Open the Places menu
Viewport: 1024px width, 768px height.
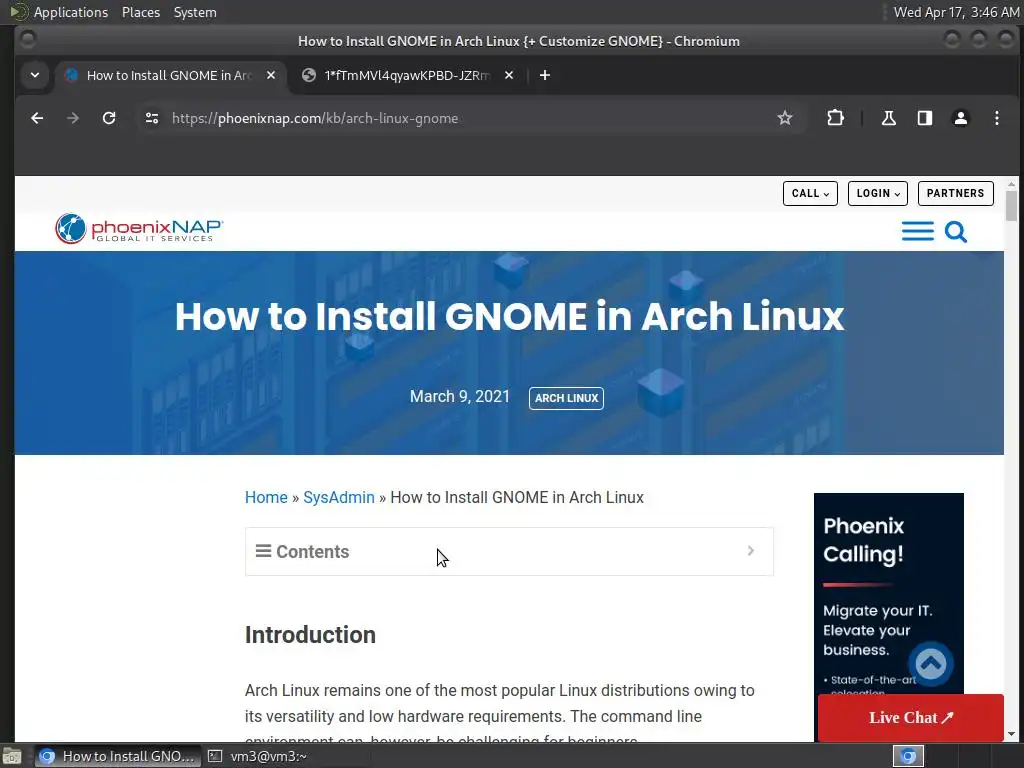[140, 12]
